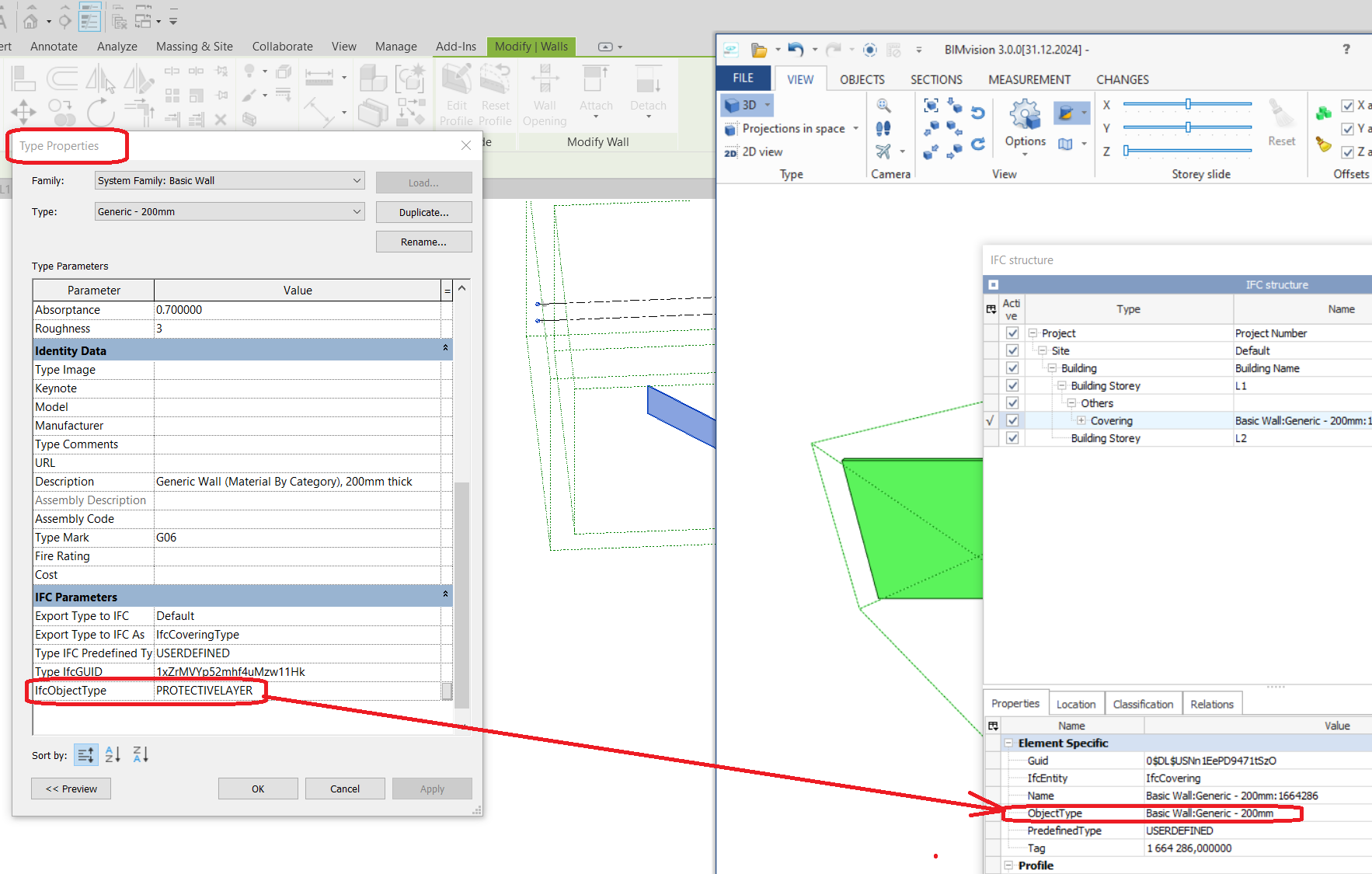The height and width of the screenshot is (874, 1372).
Task: Toggle the X axis offset checkbox
Action: pyautogui.click(x=1348, y=106)
